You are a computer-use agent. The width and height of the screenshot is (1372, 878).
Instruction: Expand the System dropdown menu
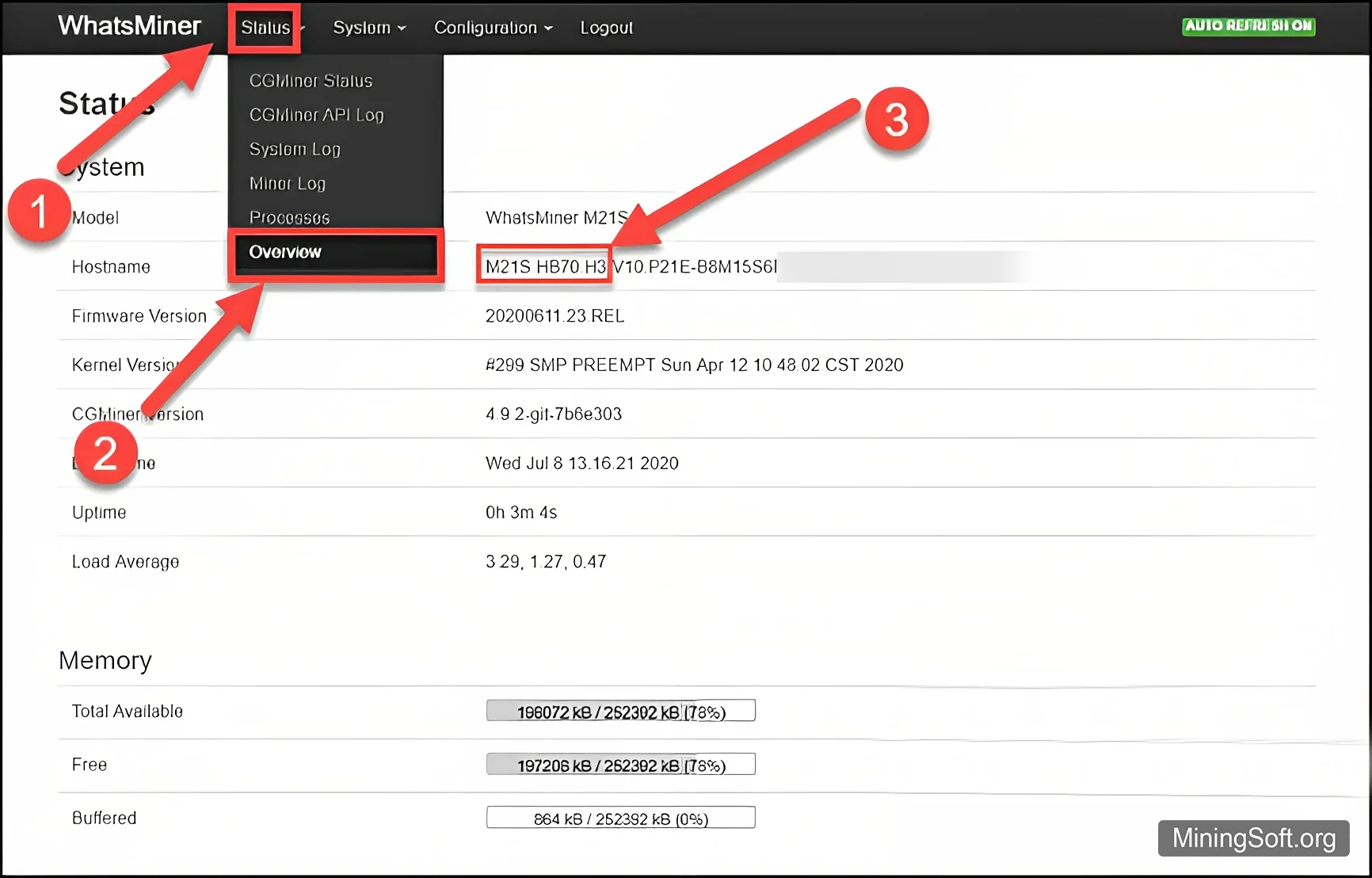[369, 28]
